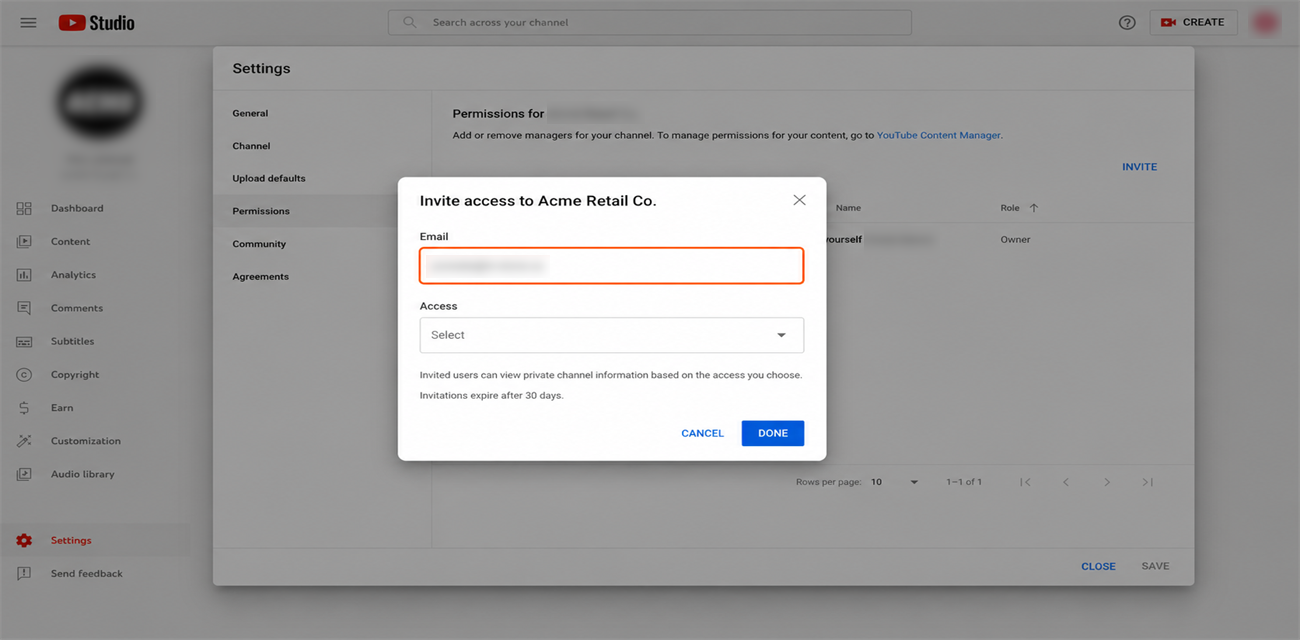Click the Analytics icon in sidebar
Screen dimensions: 1300x640
24,274
